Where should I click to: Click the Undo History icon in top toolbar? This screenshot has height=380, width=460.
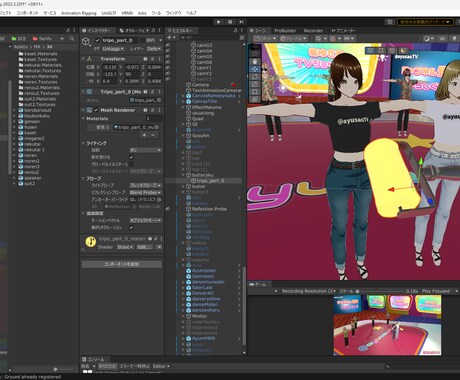pos(389,22)
